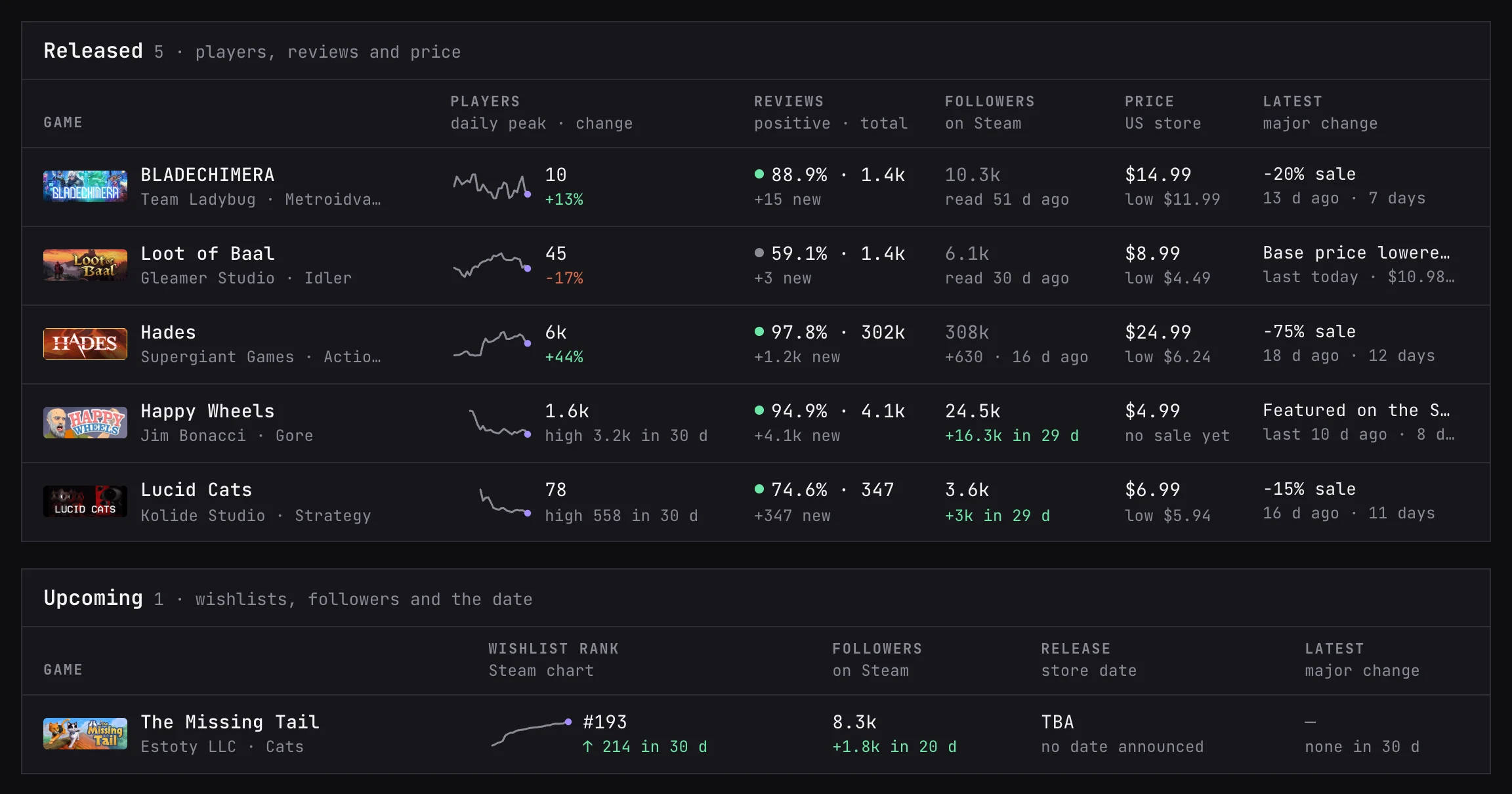Viewport: 1512px width, 794px height.
Task: Click the PLAYERS column header
Action: click(x=485, y=101)
